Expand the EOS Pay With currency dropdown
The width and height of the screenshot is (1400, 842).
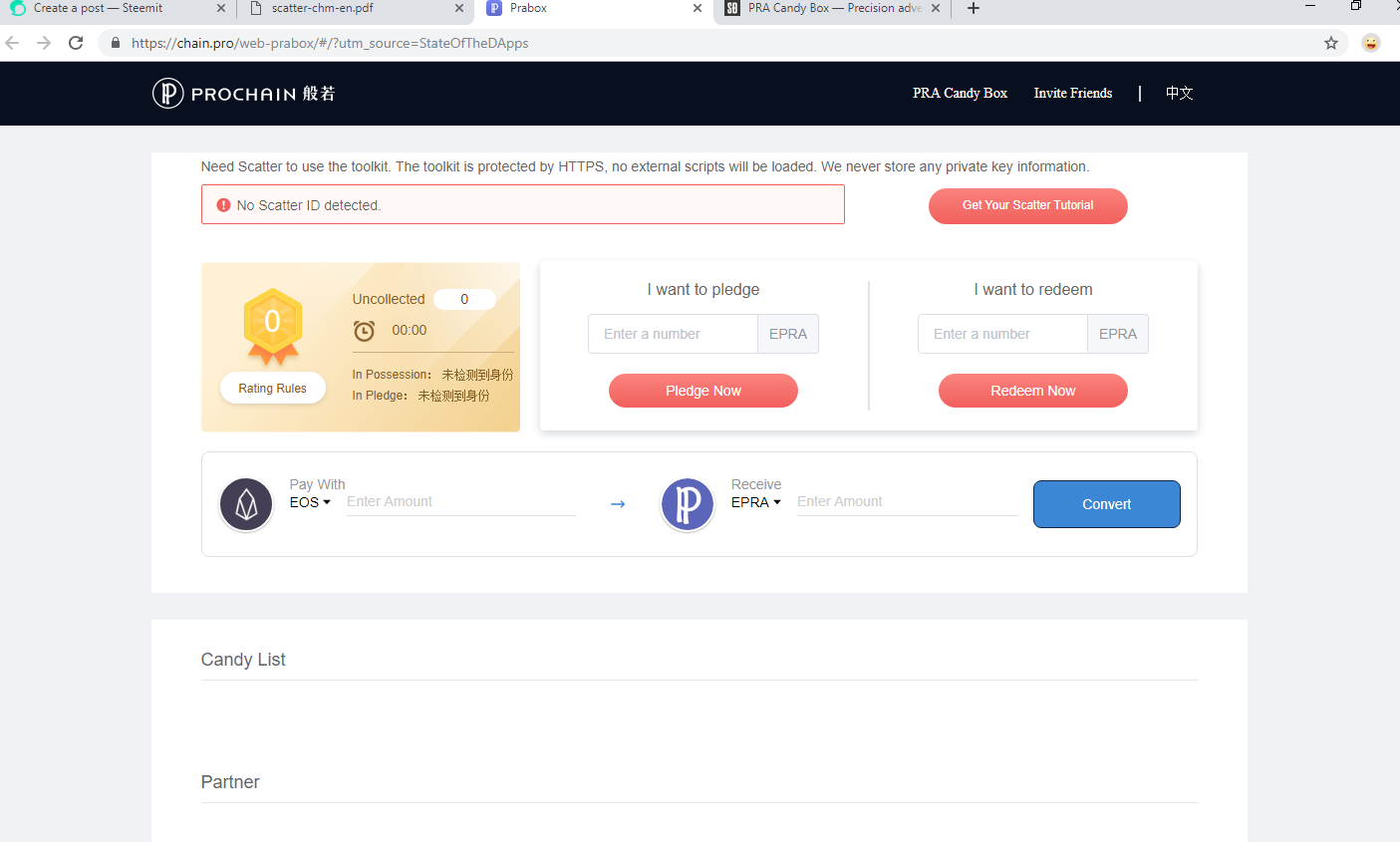point(310,502)
